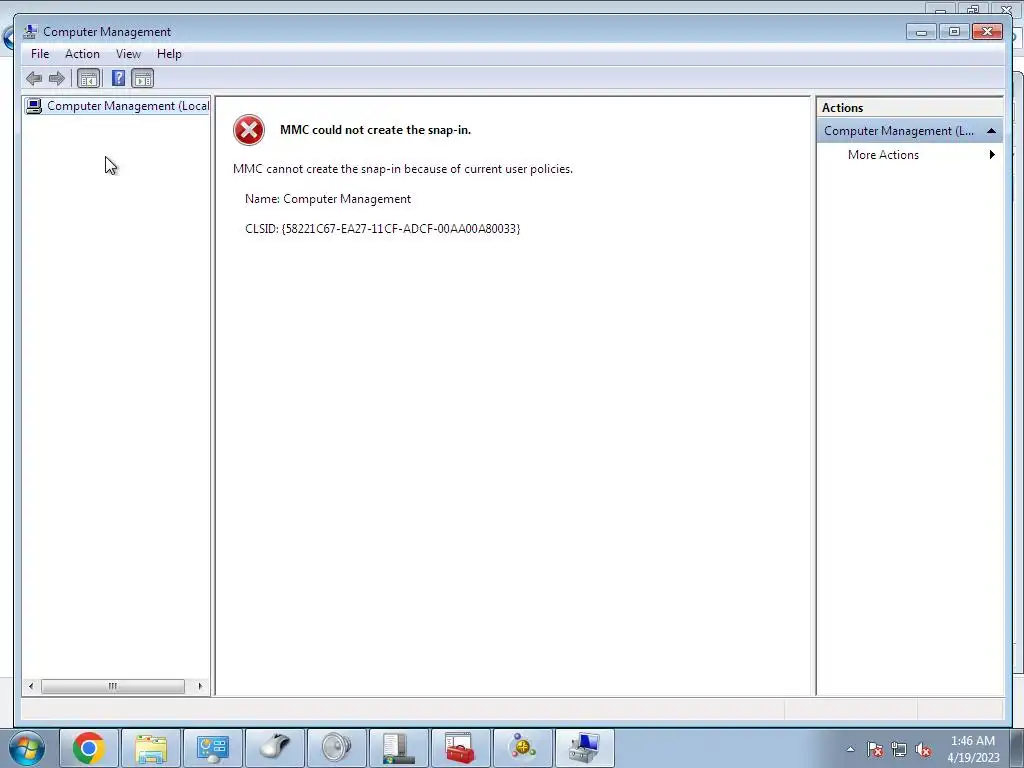
Task: Click the Computer Management title bar icon
Action: click(x=29, y=31)
